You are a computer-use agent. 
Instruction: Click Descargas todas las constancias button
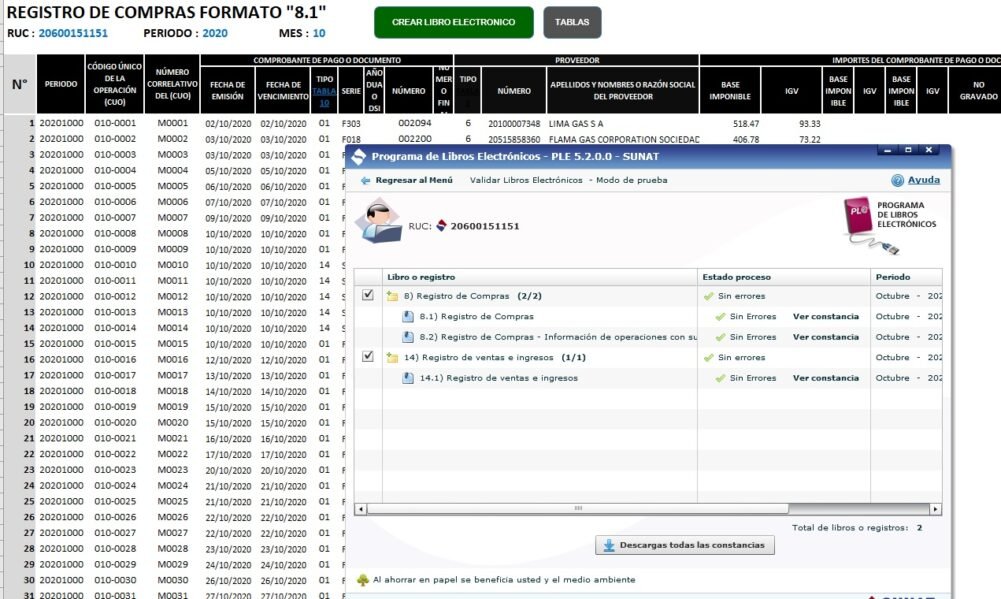tap(685, 545)
